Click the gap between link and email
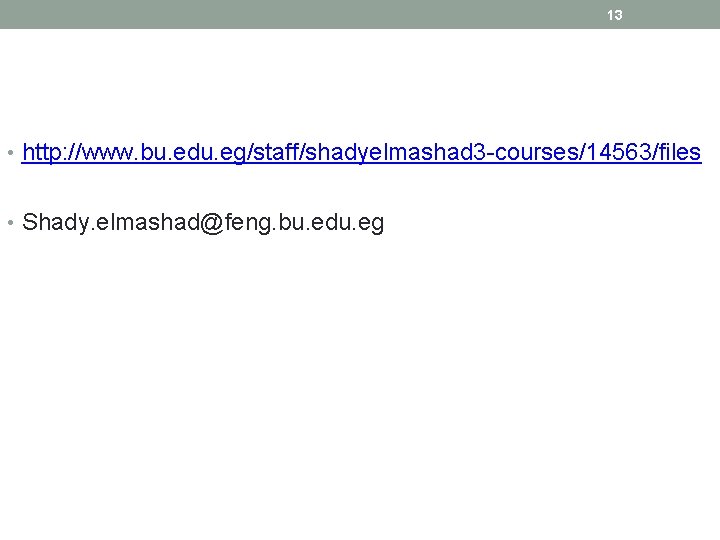Viewport: 720px width, 540px height. [x=360, y=188]
